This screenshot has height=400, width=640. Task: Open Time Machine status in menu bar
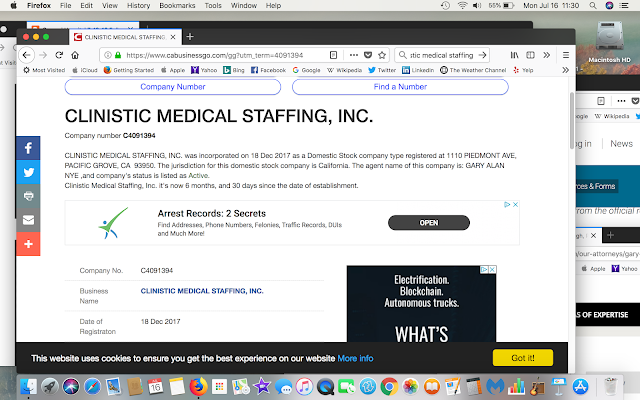click(445, 5)
